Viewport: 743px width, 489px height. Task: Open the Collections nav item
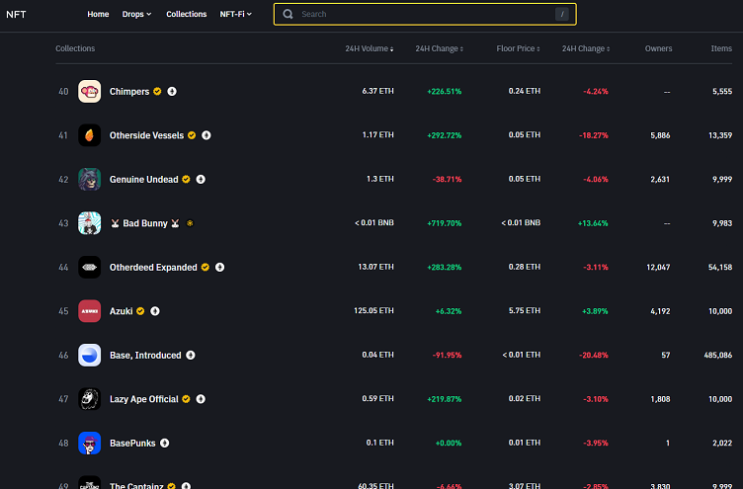(x=186, y=14)
